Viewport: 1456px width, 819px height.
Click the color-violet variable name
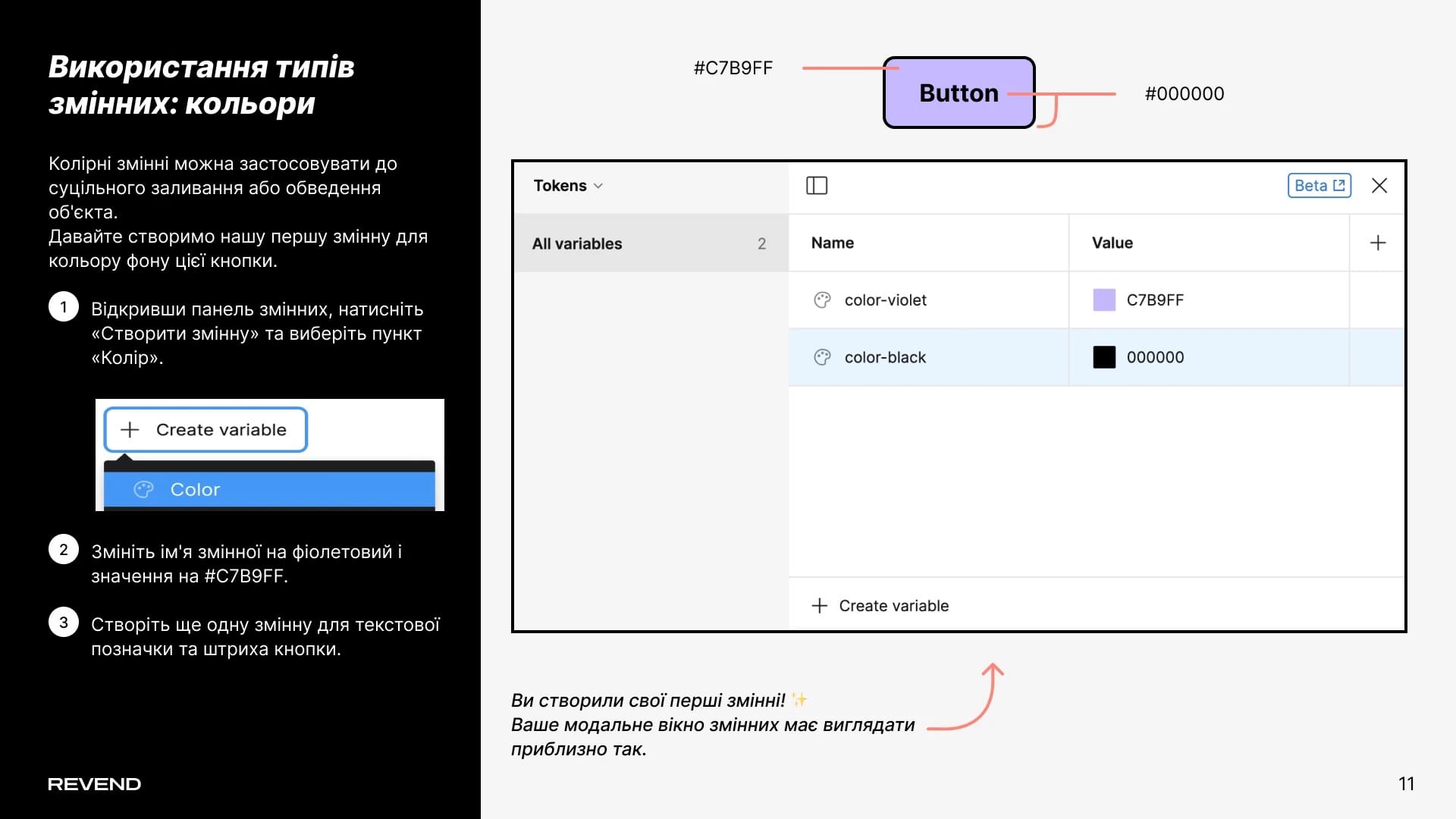click(x=885, y=300)
